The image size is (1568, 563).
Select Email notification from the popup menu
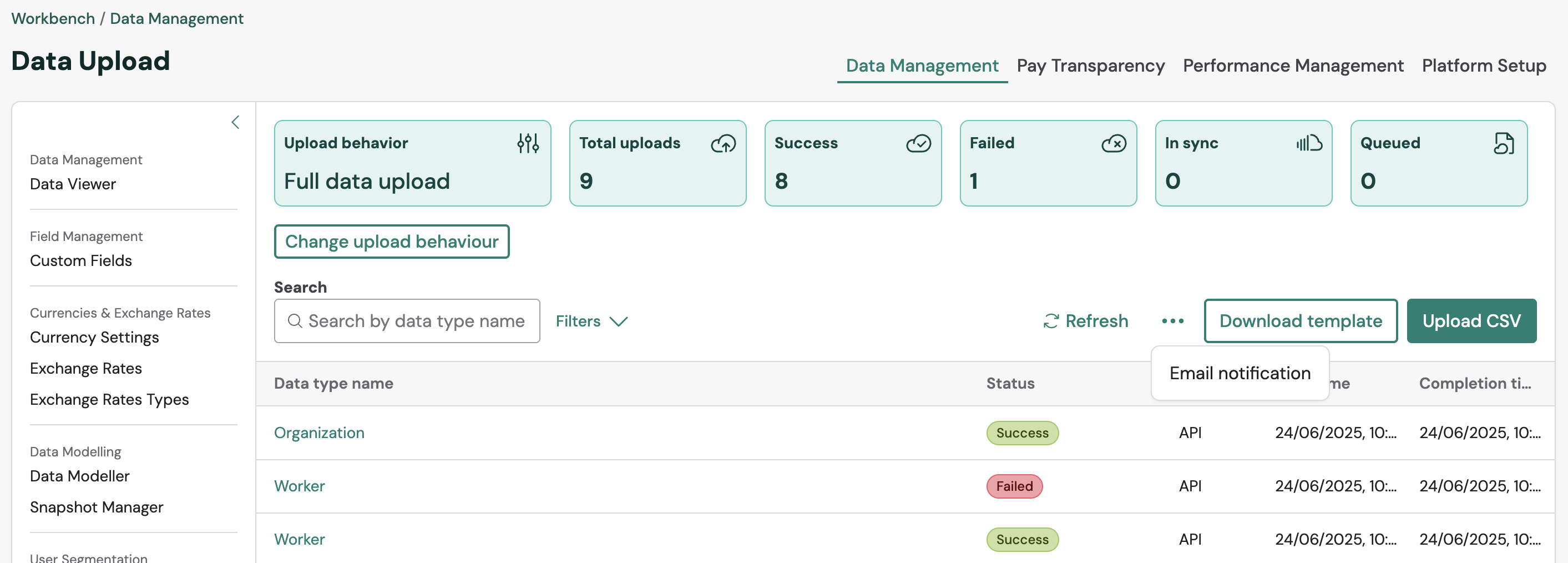(x=1240, y=373)
